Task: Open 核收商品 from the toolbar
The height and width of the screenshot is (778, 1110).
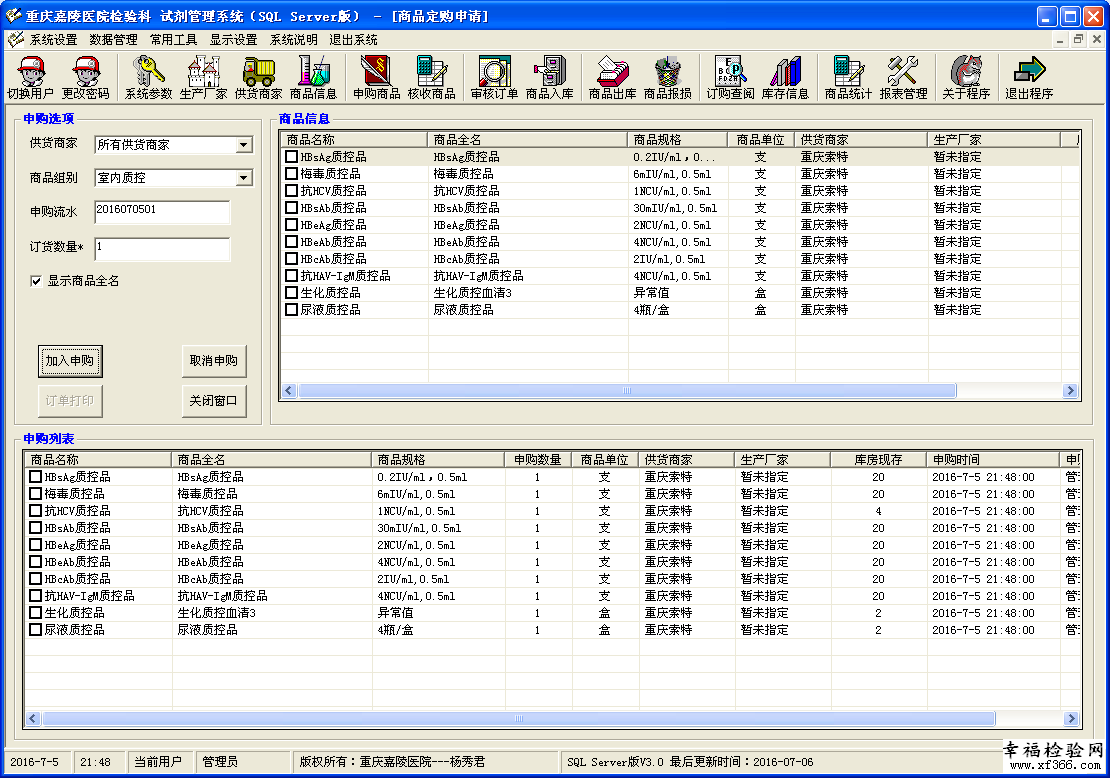Action: point(432,78)
